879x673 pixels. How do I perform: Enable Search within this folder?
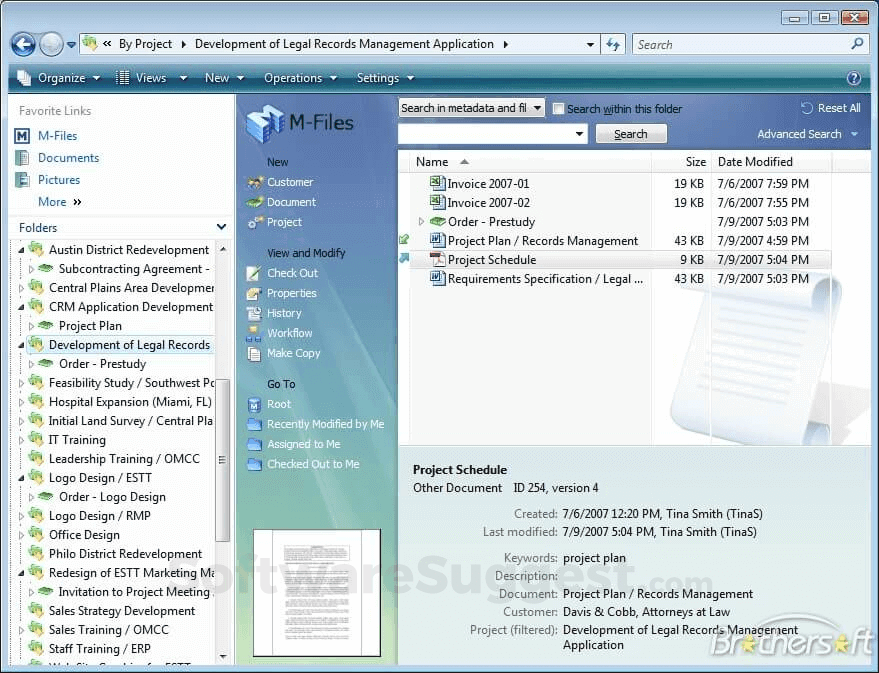coord(558,109)
